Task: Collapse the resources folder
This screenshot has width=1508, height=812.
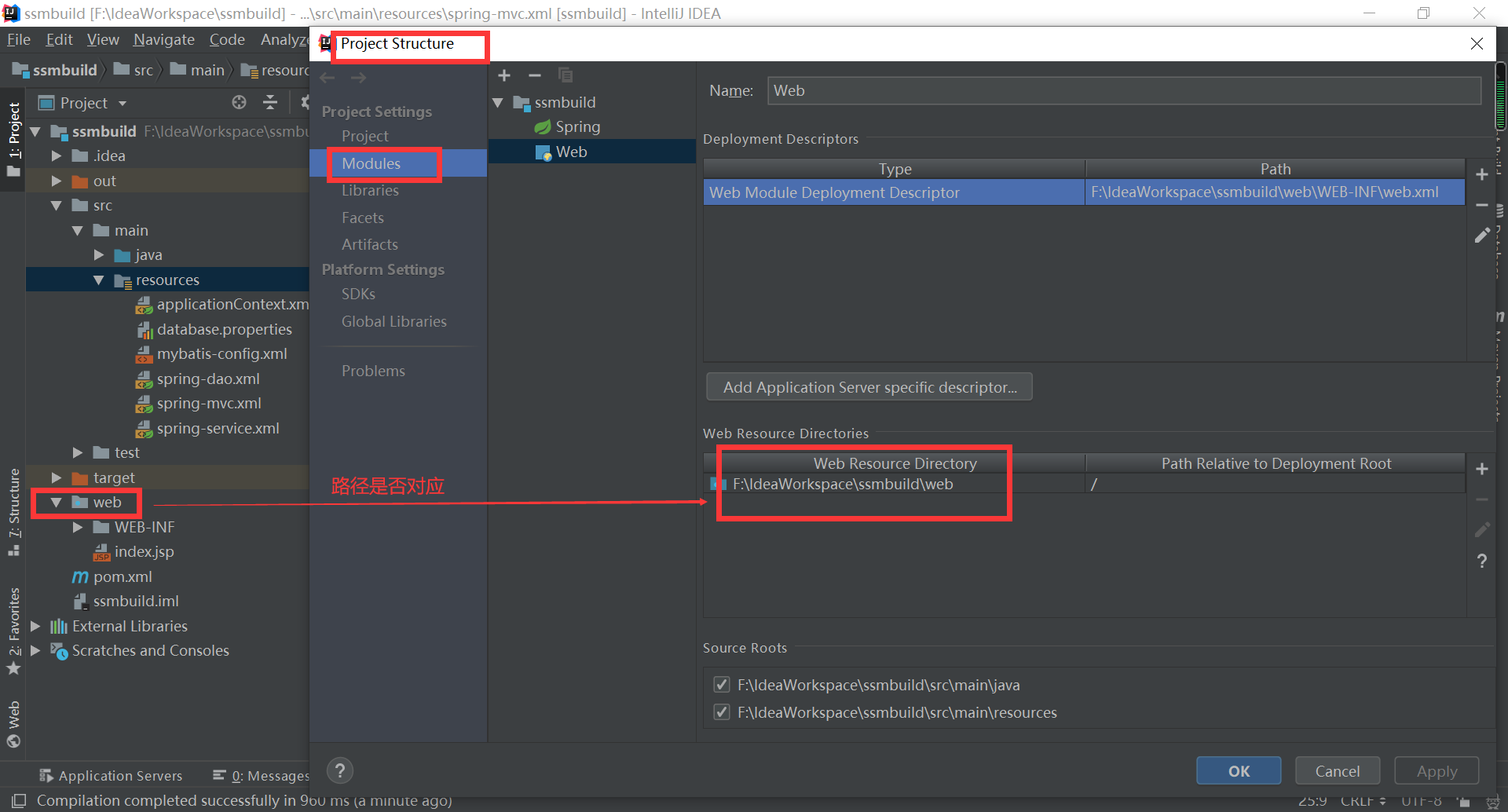Action: click(x=99, y=280)
